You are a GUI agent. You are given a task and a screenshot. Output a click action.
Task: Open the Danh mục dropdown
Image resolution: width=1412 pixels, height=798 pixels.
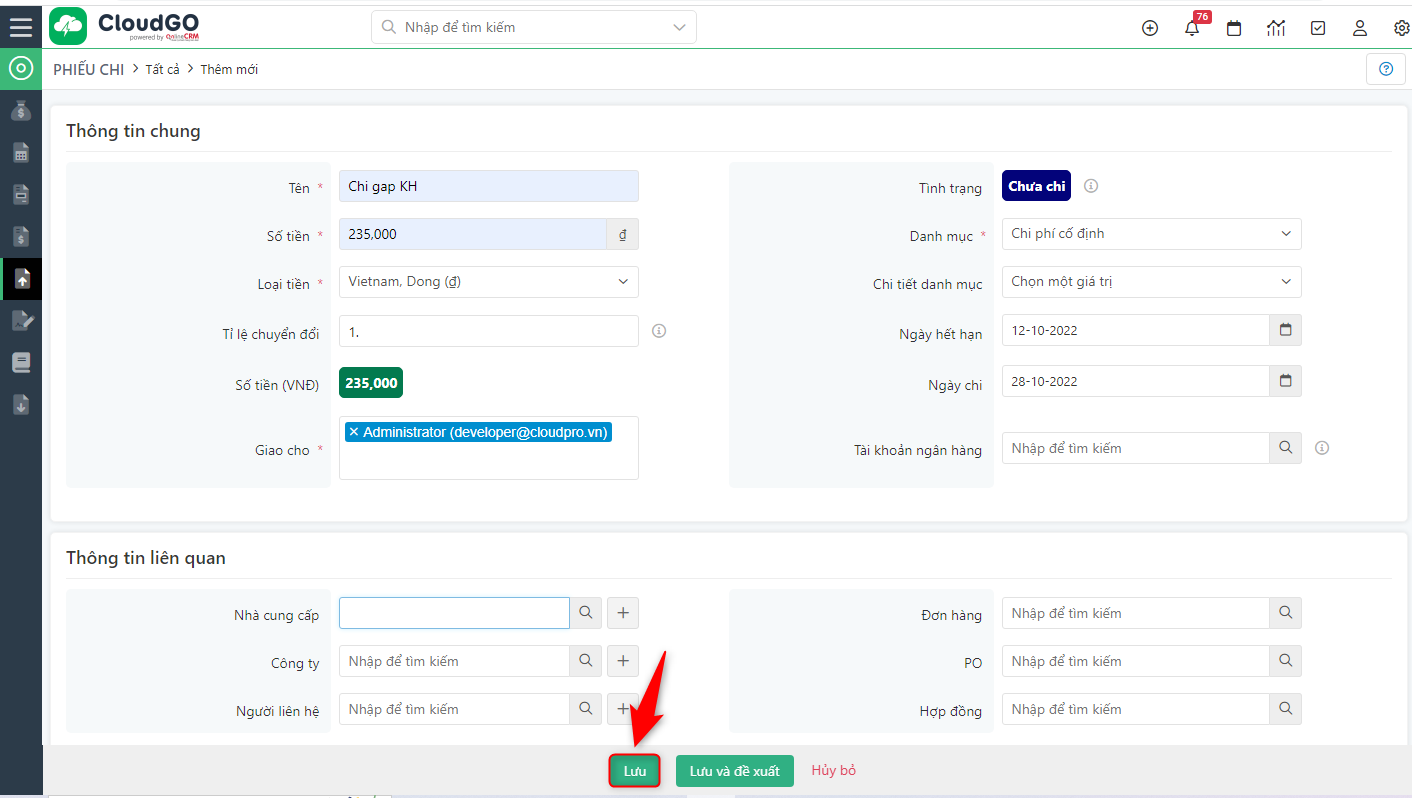[1150, 233]
